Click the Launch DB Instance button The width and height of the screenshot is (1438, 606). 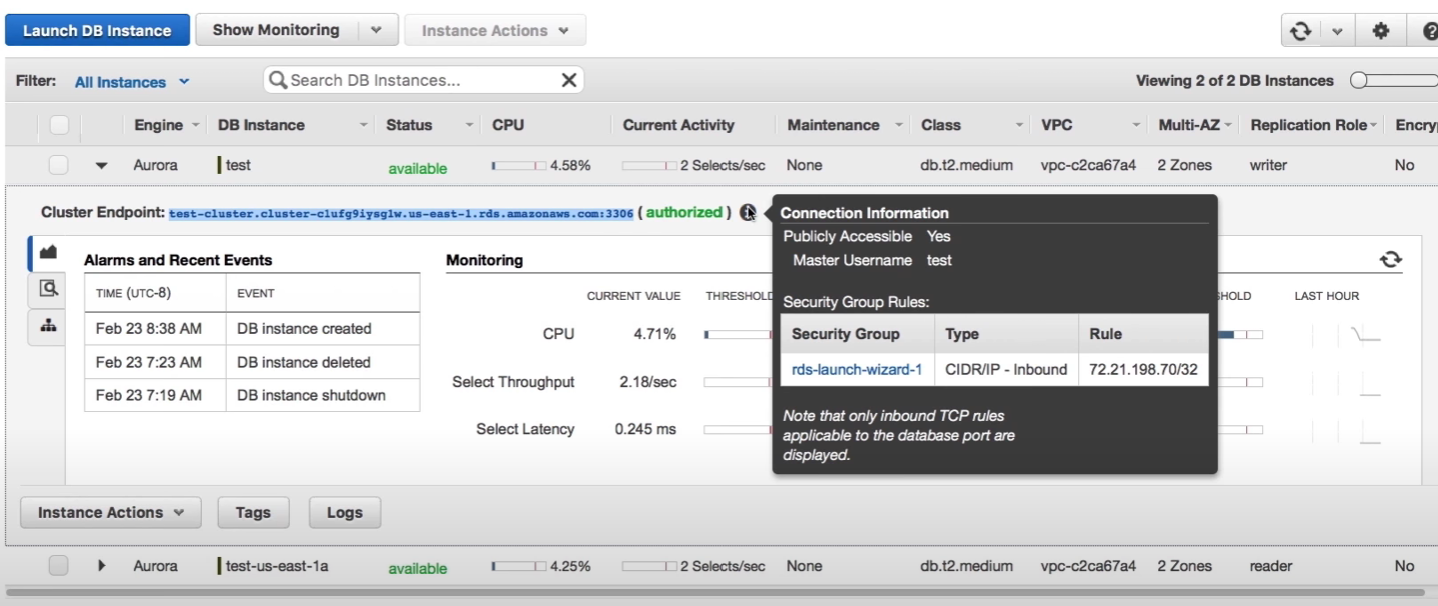click(x=96, y=29)
